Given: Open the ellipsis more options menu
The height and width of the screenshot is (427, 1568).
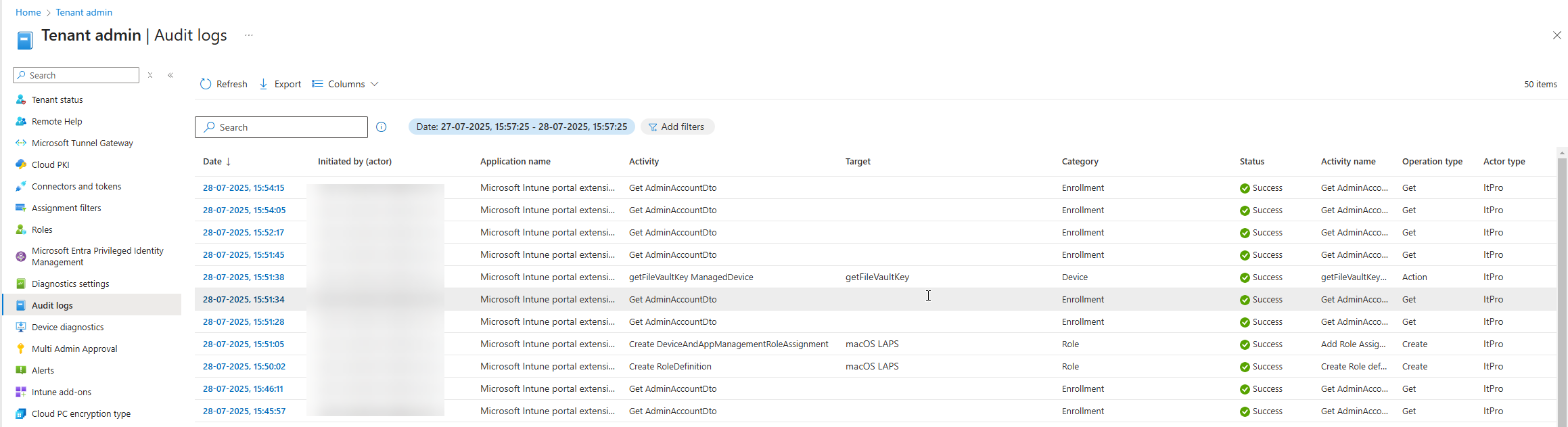Looking at the screenshot, I should tap(249, 35).
